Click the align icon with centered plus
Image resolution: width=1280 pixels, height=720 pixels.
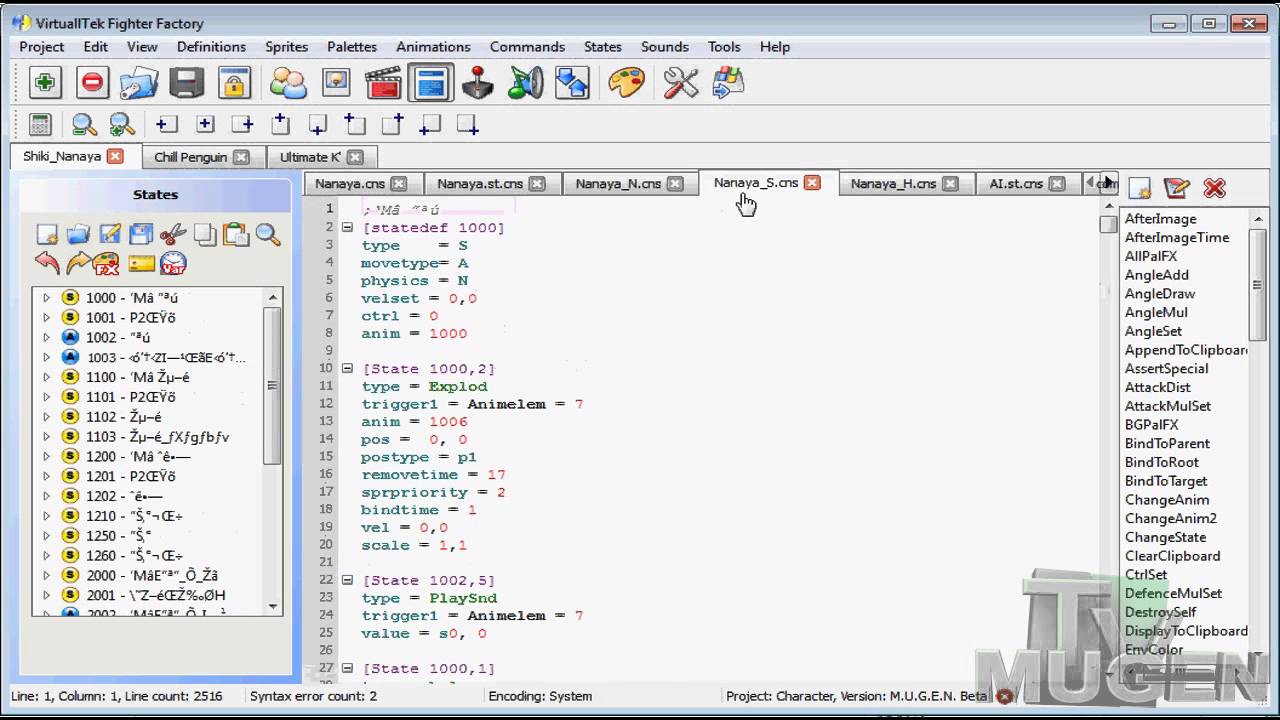pyautogui.click(x=205, y=124)
